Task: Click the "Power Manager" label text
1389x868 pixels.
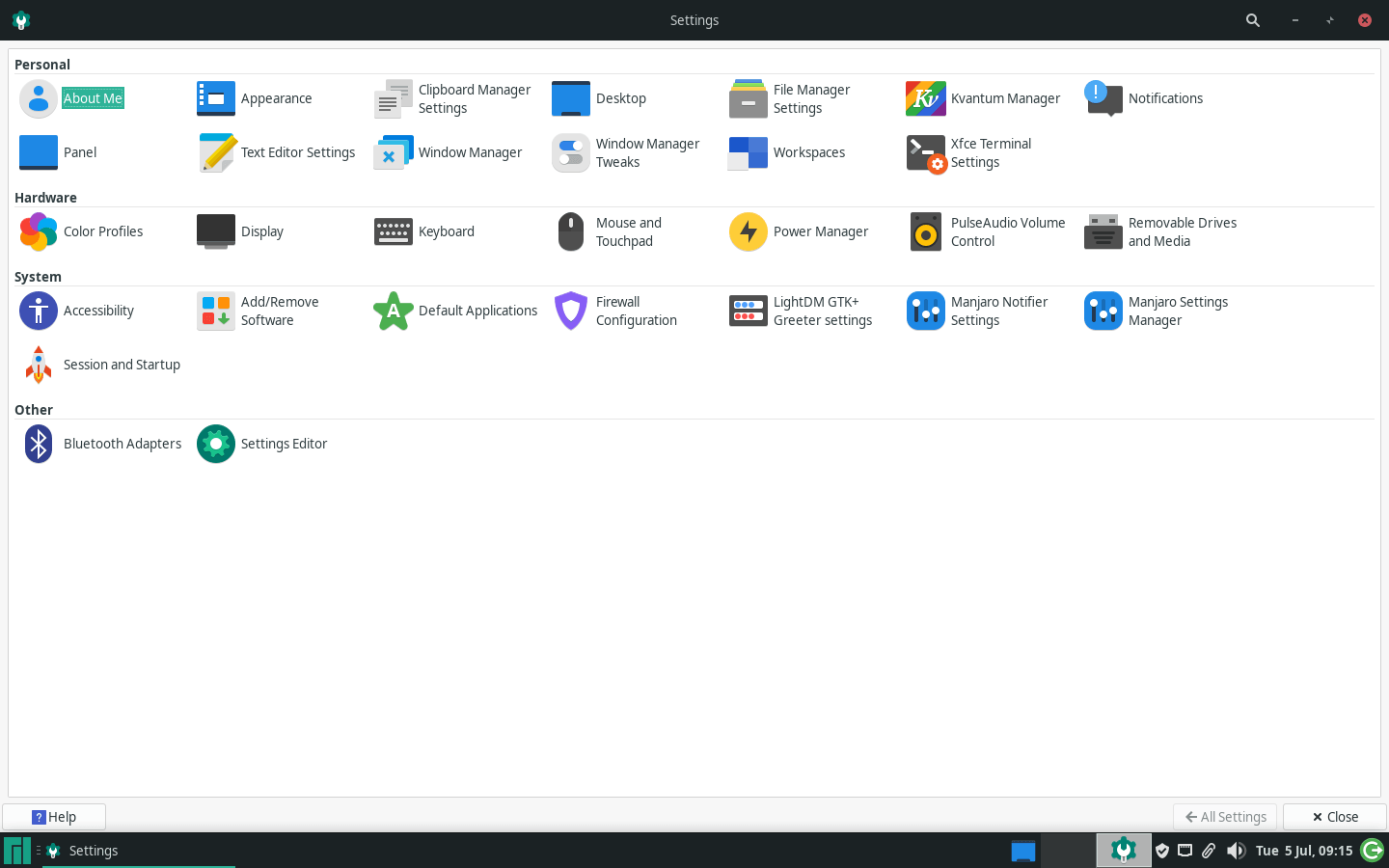Action: tap(821, 231)
